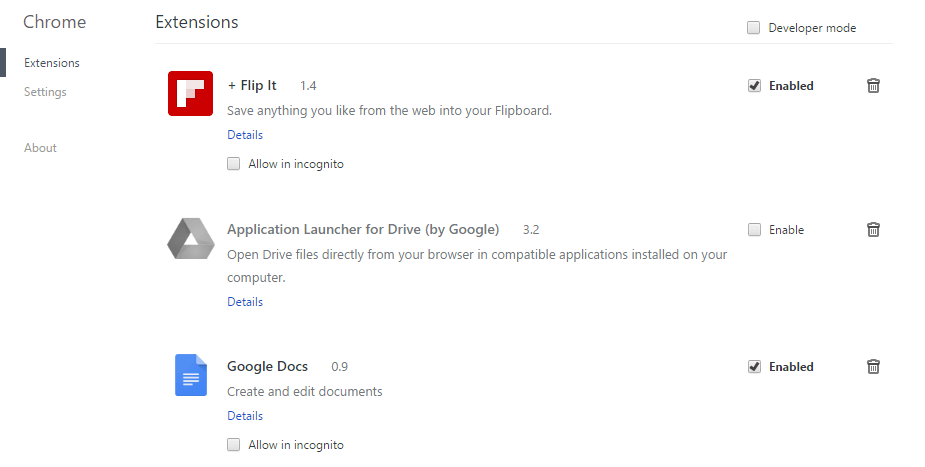Screen dimensions: 925x467
Task: View Details for Application Launcher for Drive
Action: 245,301
